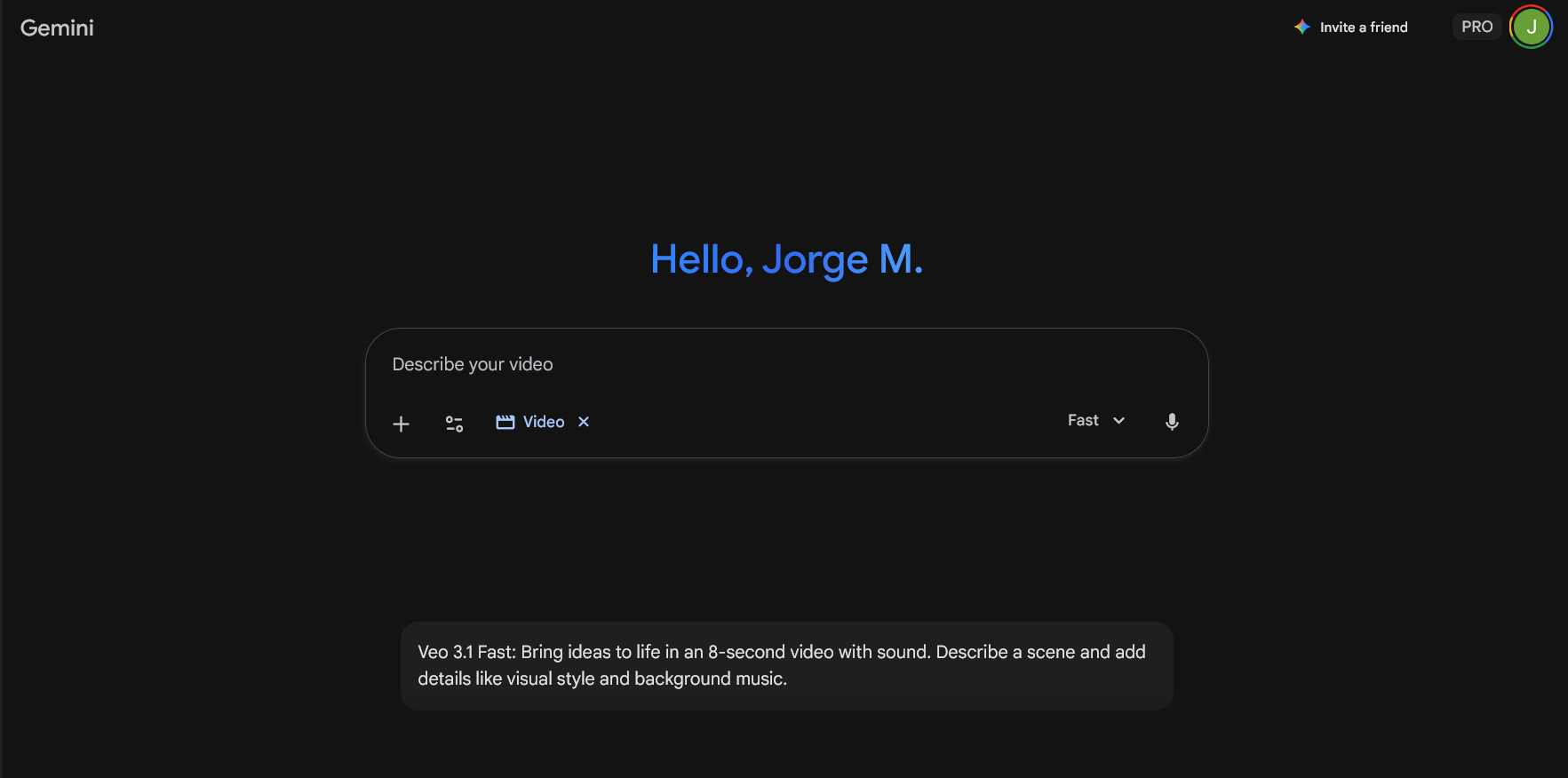
Task: Click the Gemini logo
Action: pos(57,28)
